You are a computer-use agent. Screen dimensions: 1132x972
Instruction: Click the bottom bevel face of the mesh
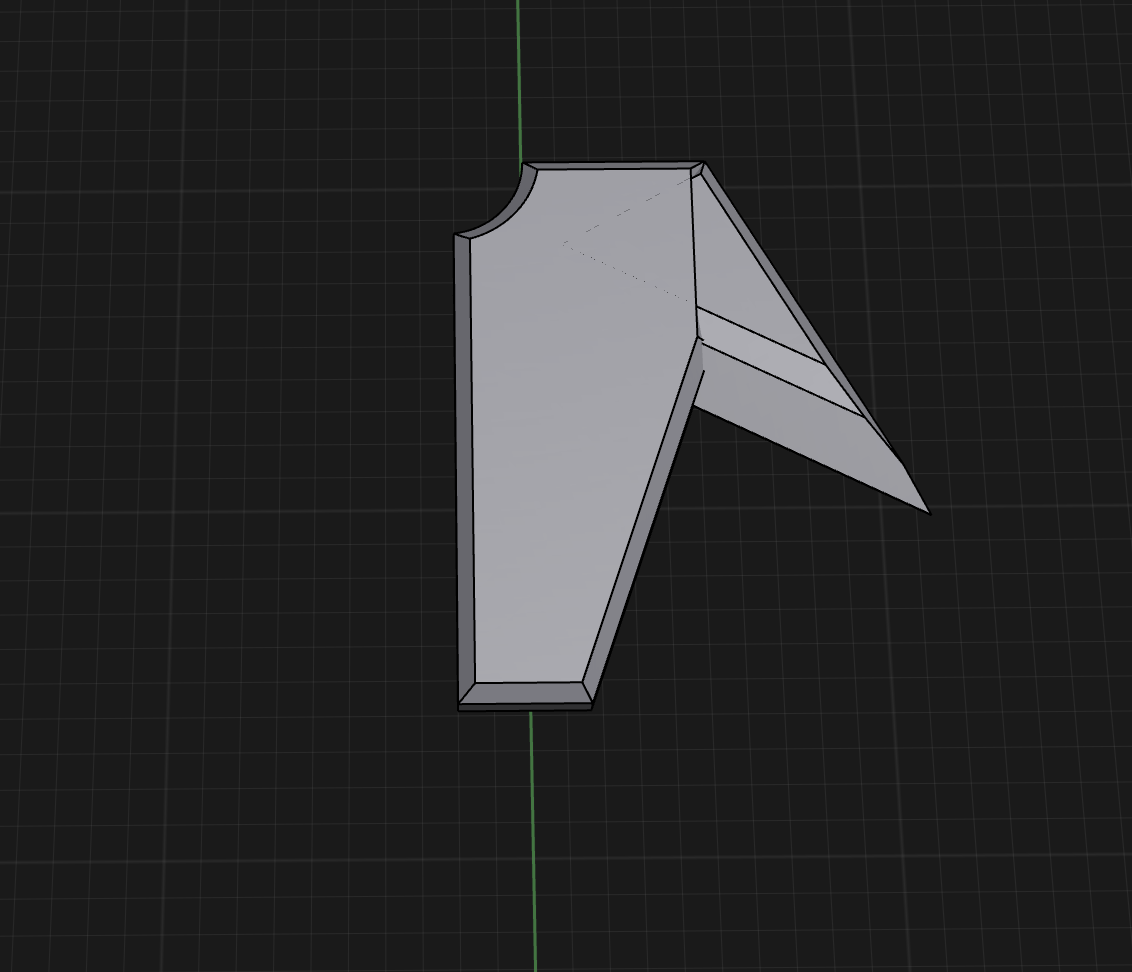tap(526, 693)
